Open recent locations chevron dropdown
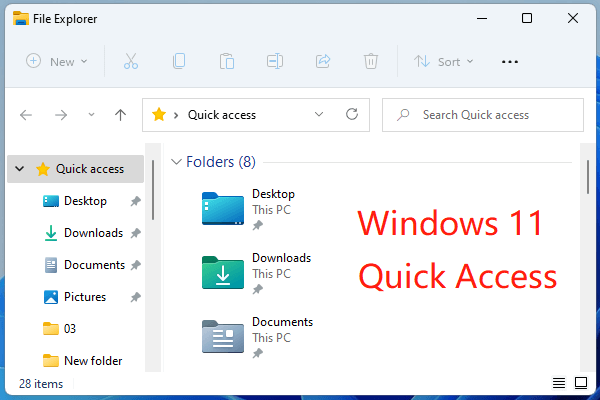This screenshot has height=400, width=600. (91, 114)
